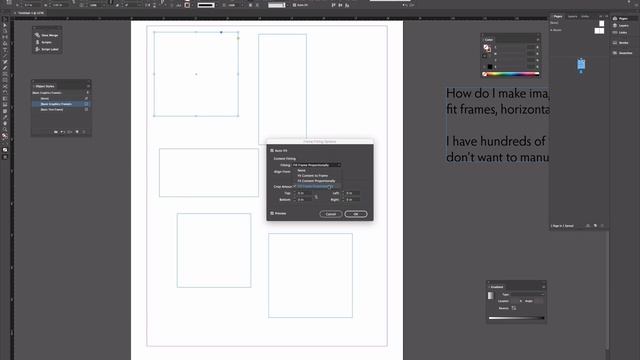Open Links from the right dock
The width and height of the screenshot is (640, 360).
[x=620, y=32]
